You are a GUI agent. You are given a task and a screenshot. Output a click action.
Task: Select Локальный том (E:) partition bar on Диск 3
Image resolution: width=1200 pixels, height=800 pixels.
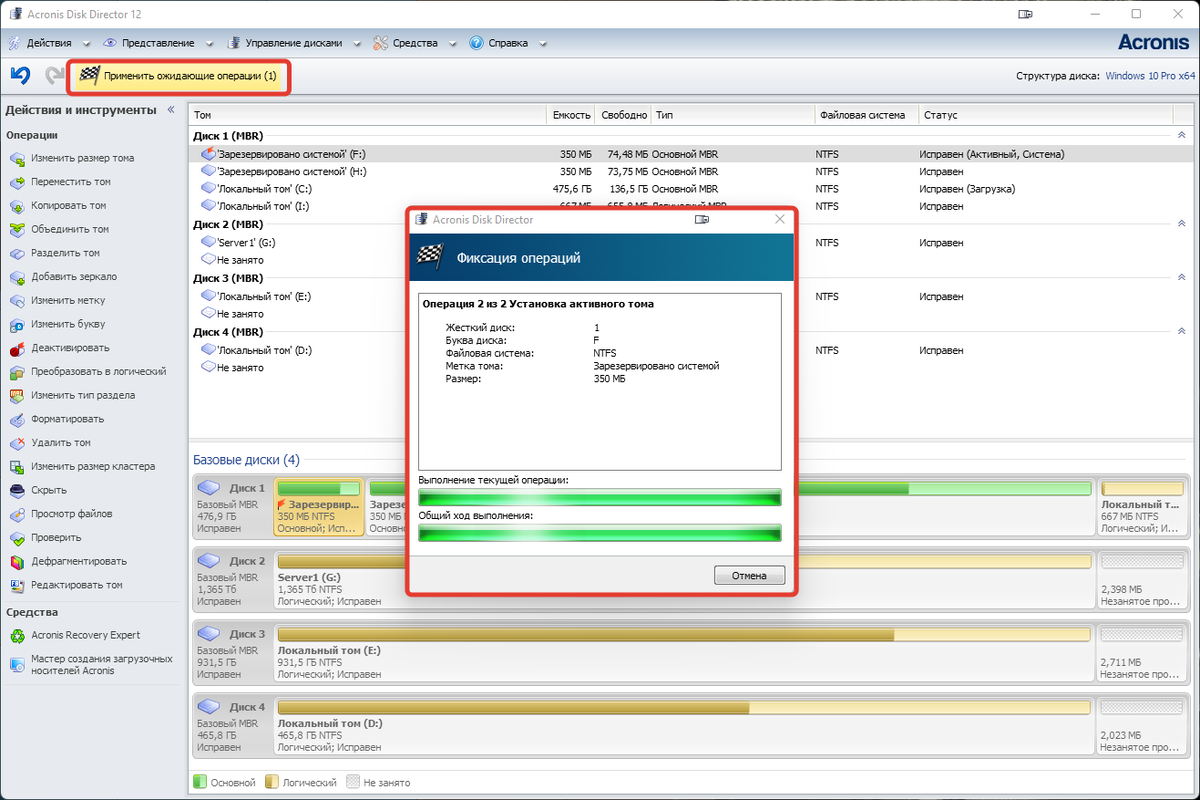684,653
